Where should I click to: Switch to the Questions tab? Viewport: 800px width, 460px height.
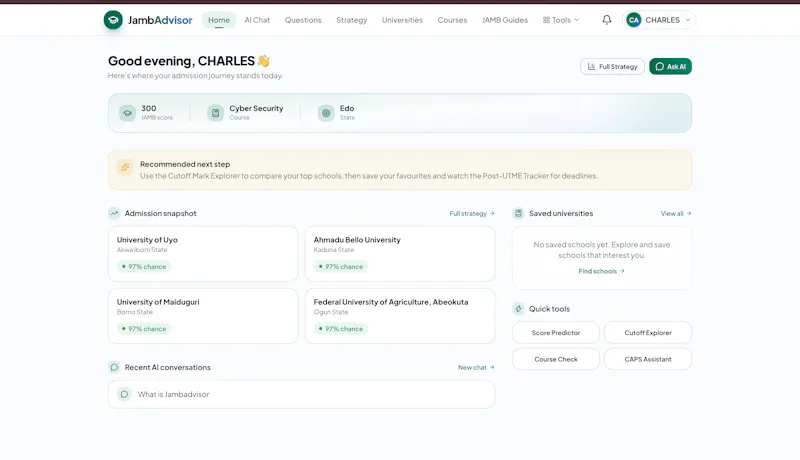303,20
